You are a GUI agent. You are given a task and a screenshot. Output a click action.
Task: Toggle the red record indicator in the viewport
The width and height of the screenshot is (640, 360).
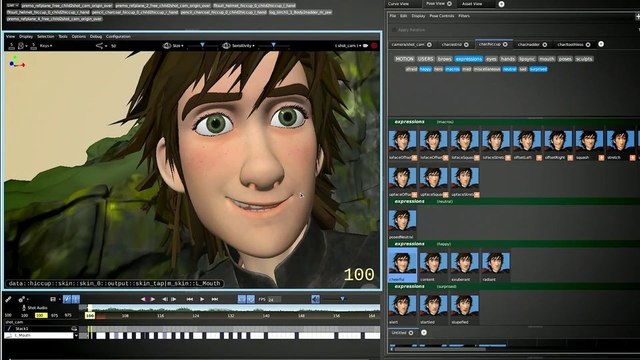click(374, 46)
